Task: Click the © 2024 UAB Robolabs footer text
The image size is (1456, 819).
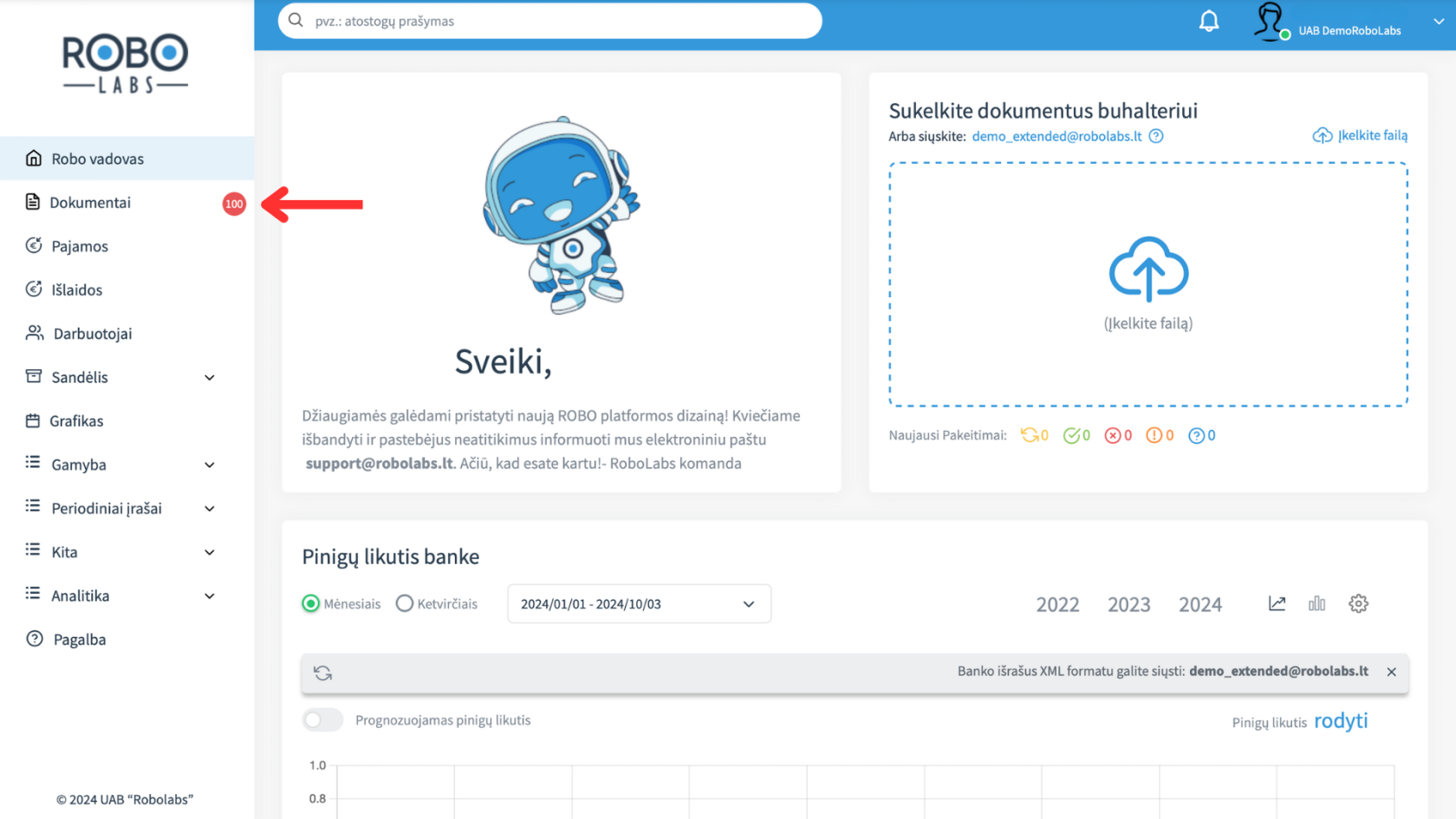Action: [x=125, y=799]
